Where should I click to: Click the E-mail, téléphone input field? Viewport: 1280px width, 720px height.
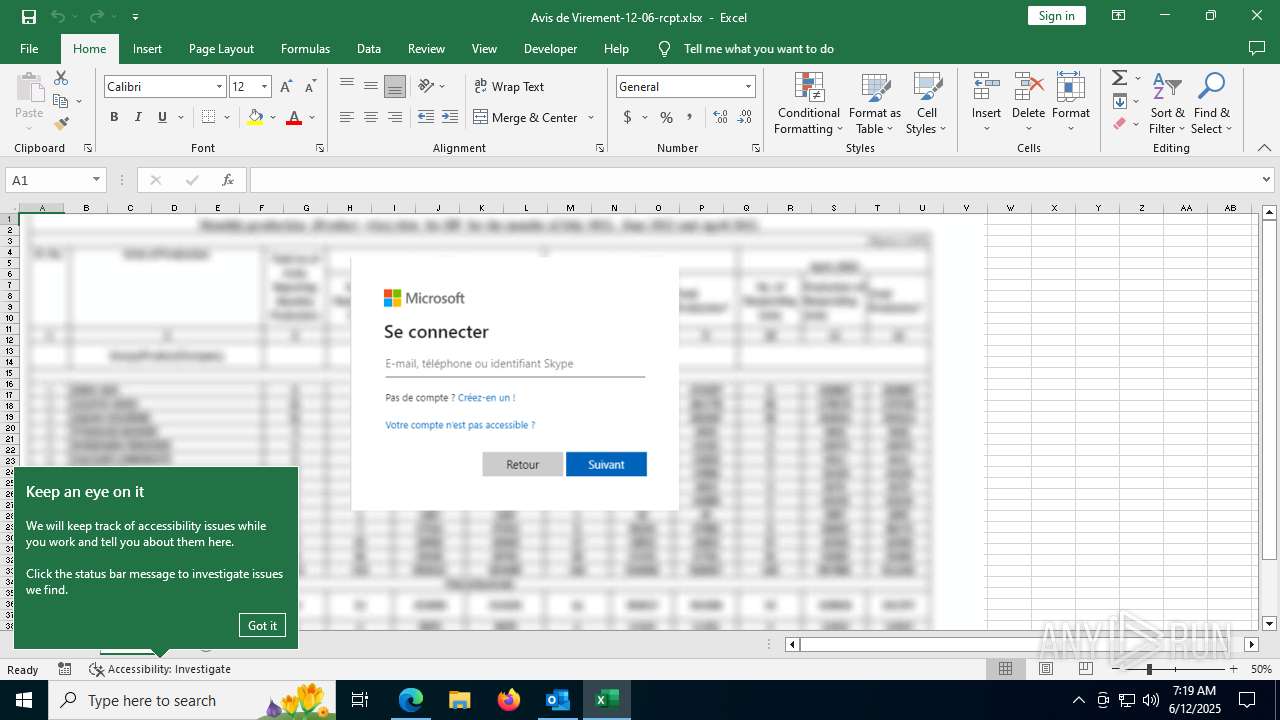pos(515,364)
